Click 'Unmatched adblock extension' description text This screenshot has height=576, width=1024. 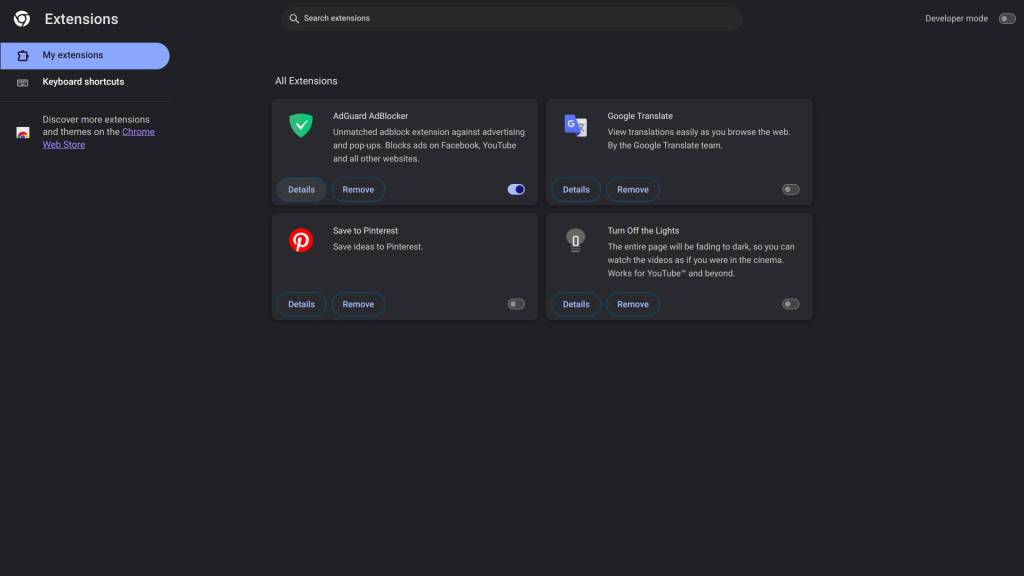[x=429, y=145]
